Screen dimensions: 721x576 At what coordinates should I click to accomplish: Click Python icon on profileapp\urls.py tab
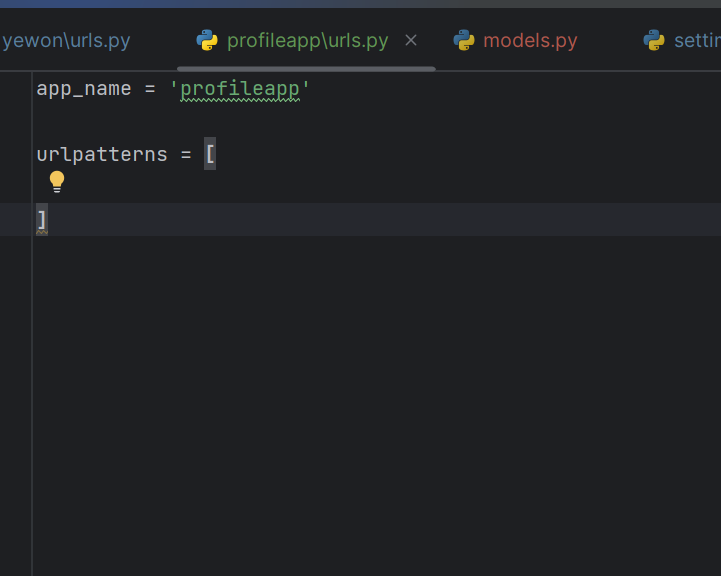point(207,40)
